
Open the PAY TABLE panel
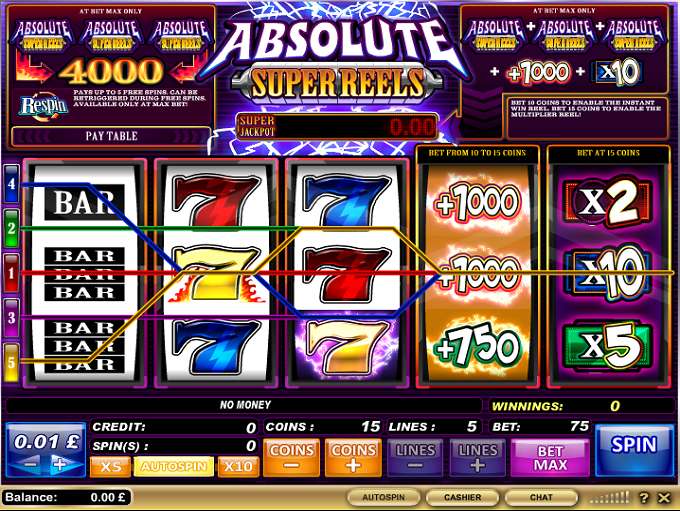[x=111, y=136]
